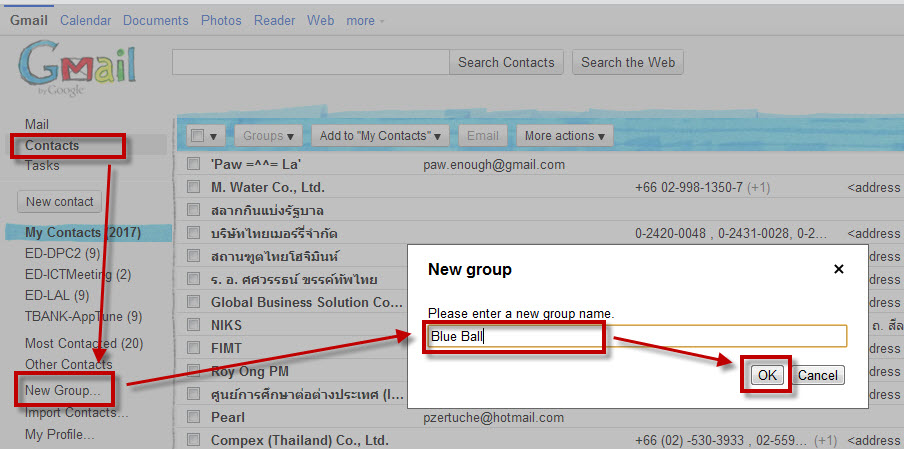Viewport: 904px width, 449px height.
Task: Check the 'Paw =^^= La' contact box
Action: 194,164
